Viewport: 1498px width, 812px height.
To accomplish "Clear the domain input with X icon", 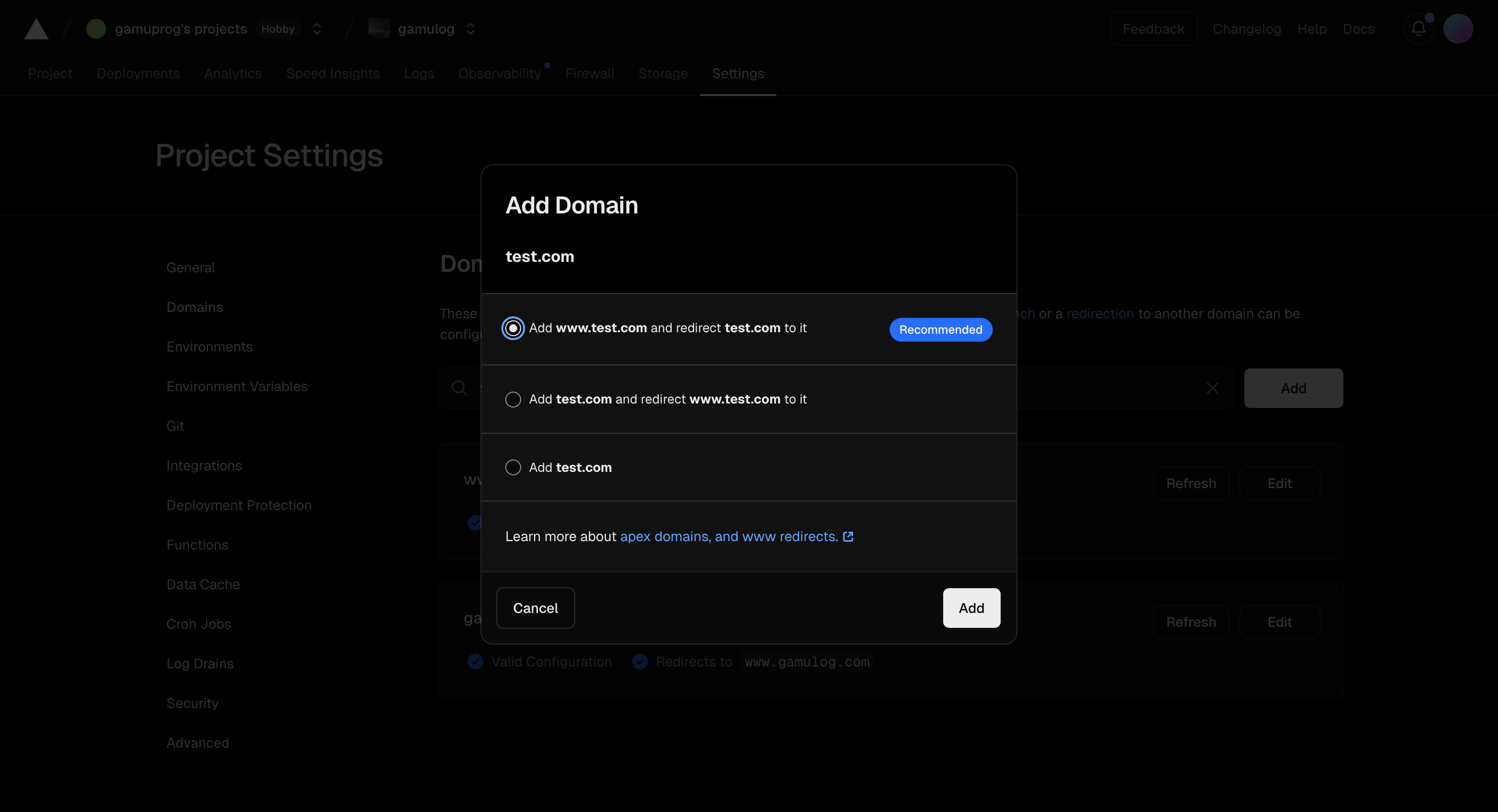I will coord(1212,388).
